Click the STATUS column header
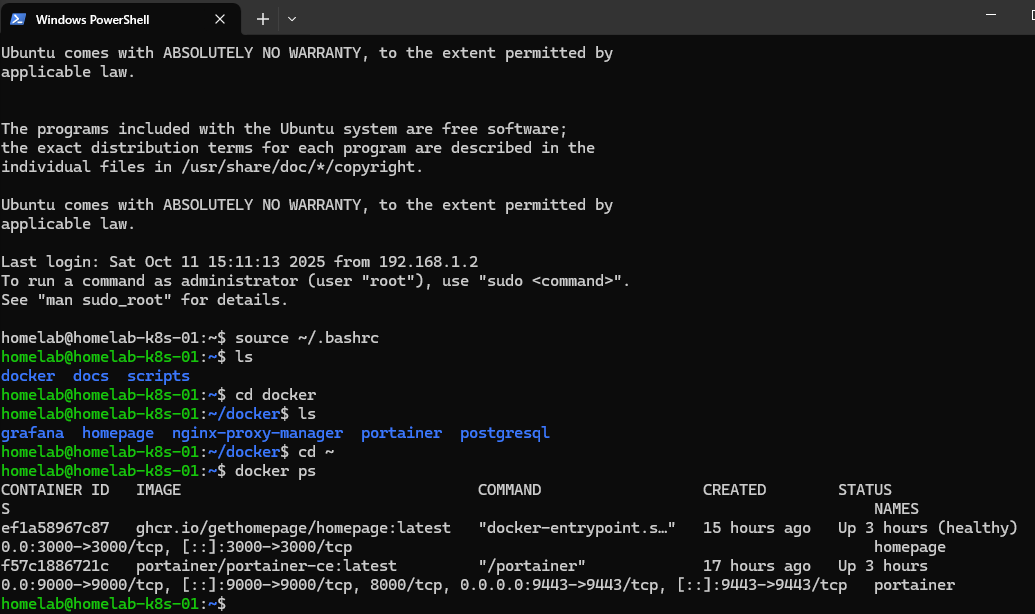 point(865,490)
